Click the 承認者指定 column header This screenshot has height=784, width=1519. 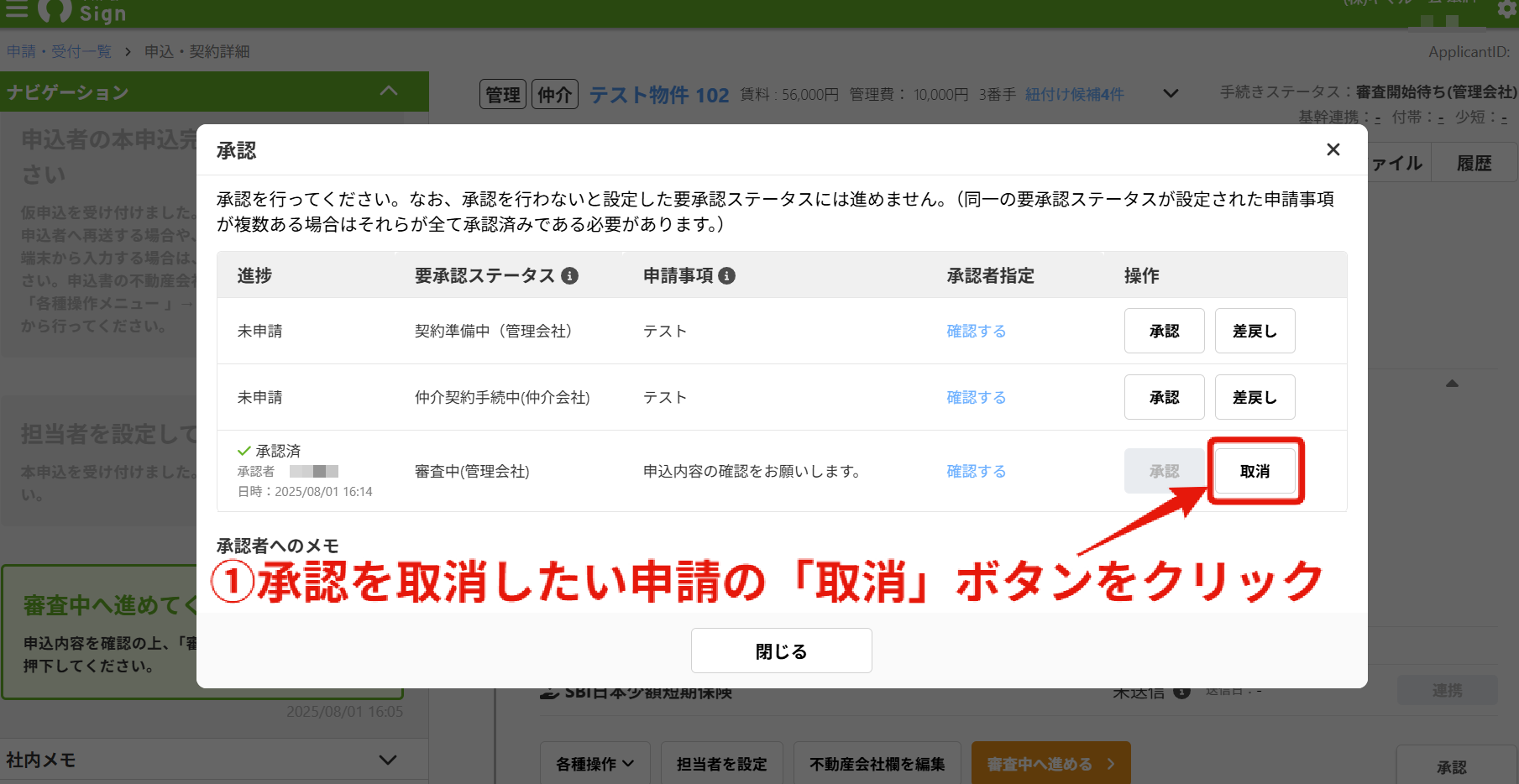point(990,275)
